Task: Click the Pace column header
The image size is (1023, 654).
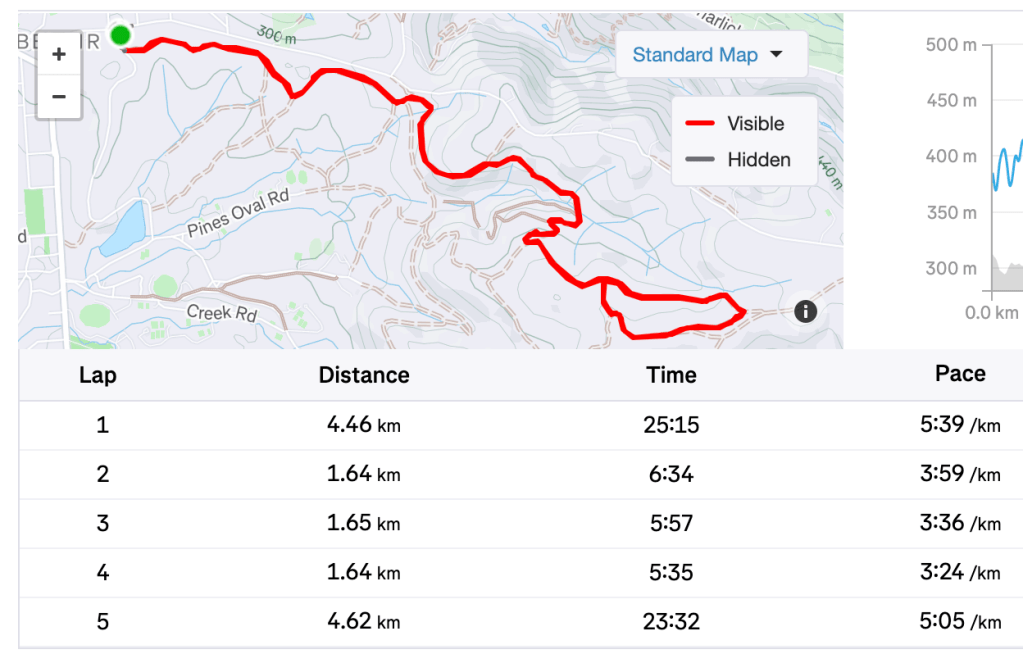Action: coord(960,374)
